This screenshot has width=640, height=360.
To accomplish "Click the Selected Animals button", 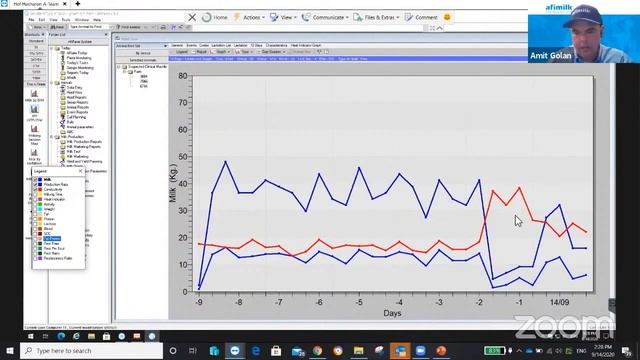I will point(143,60).
